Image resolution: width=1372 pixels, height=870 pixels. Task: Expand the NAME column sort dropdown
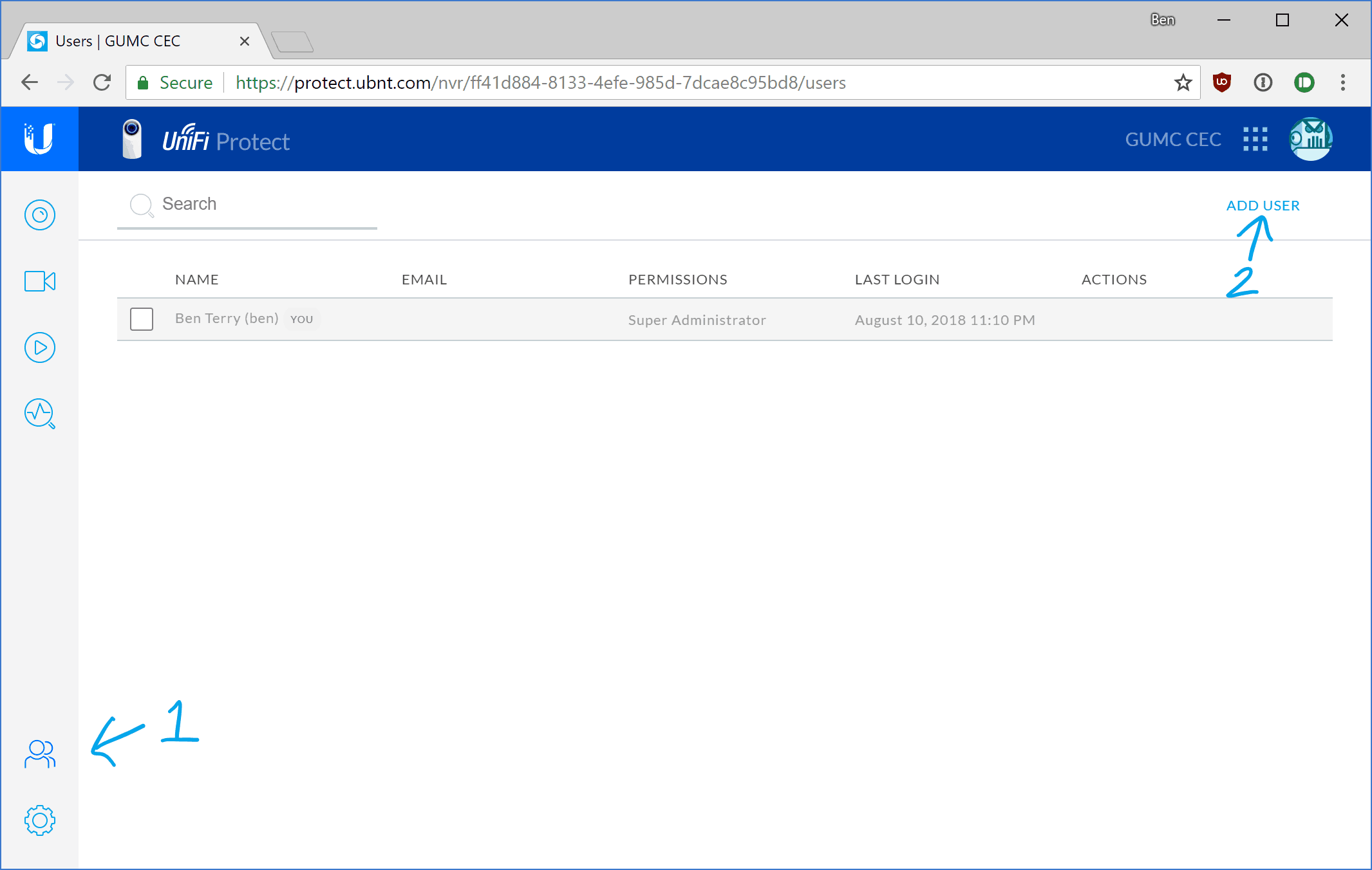coord(196,278)
